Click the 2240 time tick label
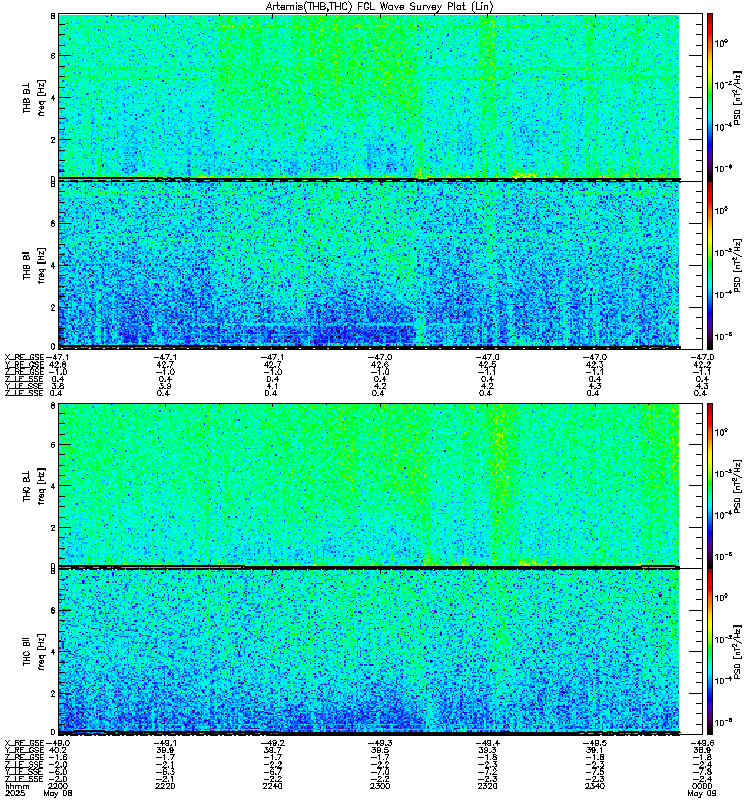 click(x=272, y=786)
